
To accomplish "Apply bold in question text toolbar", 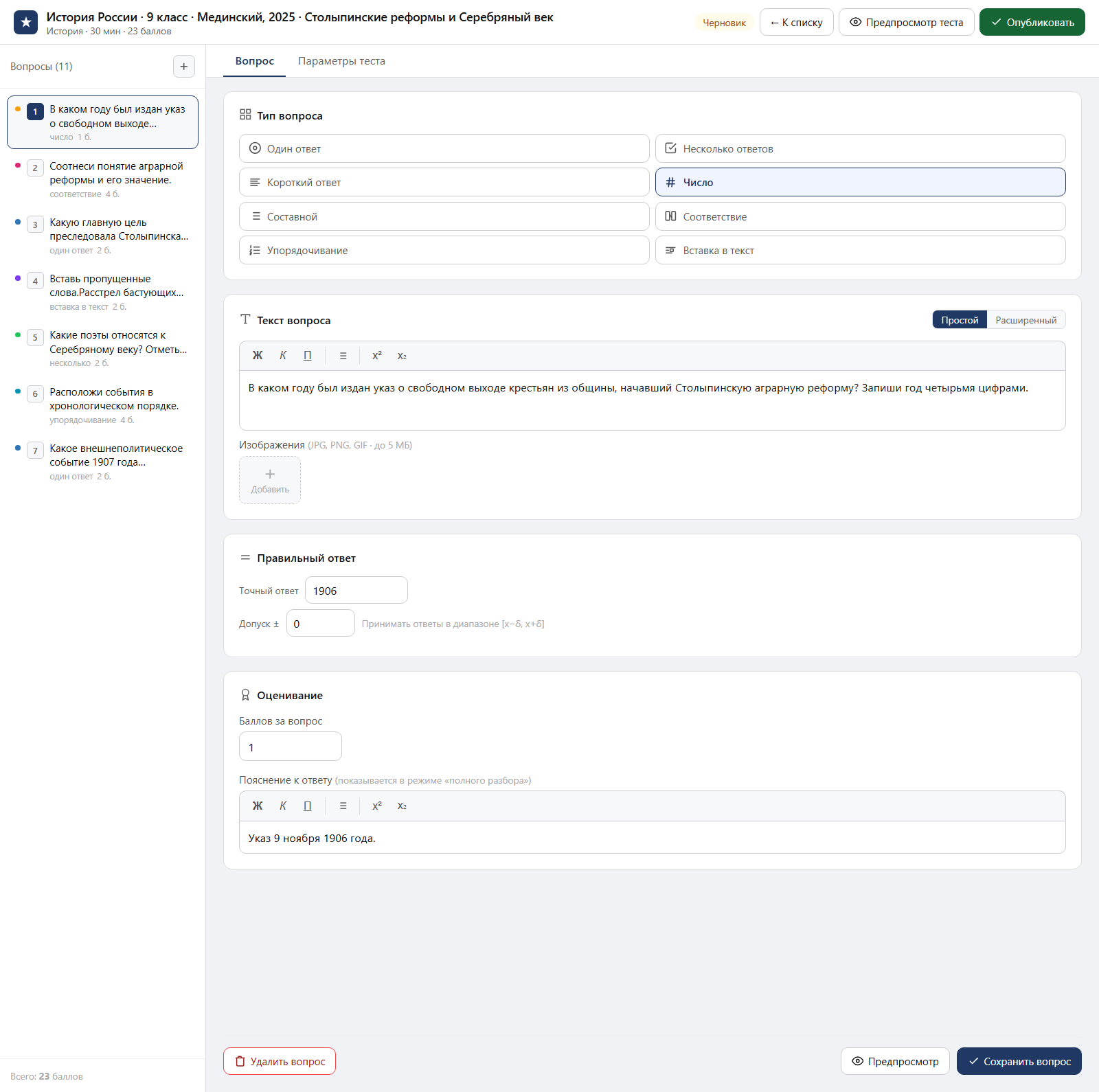I will pos(258,356).
